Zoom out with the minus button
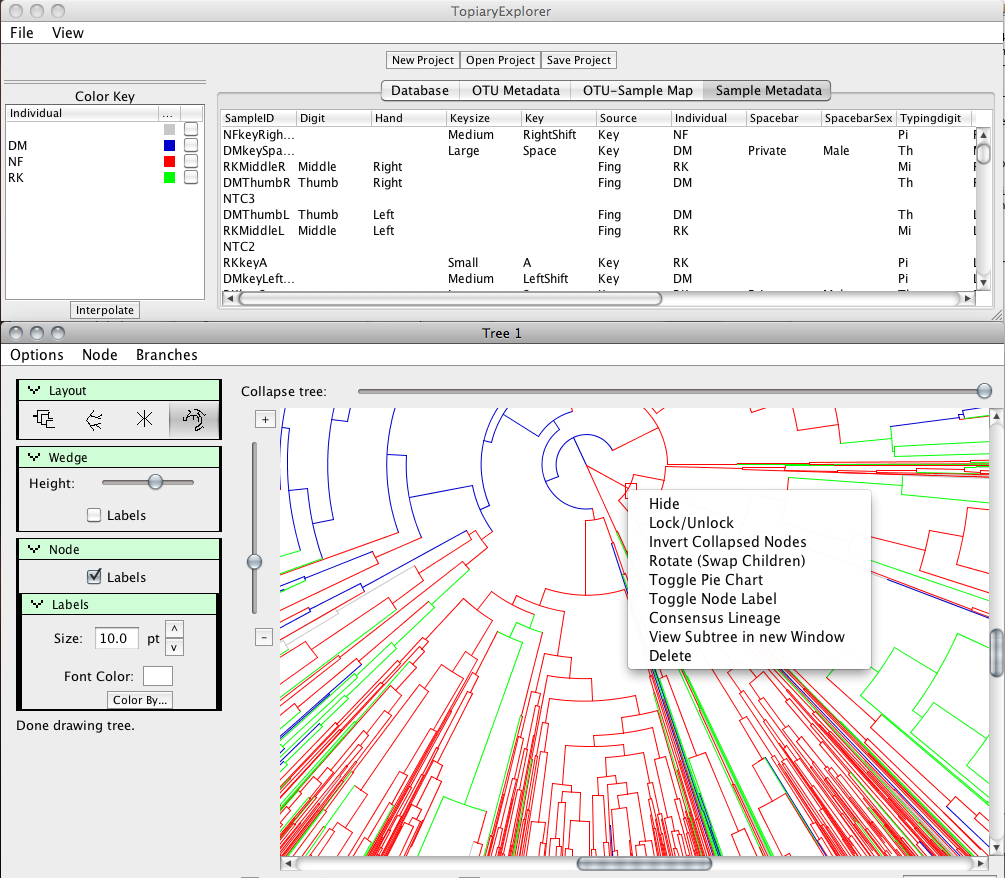1005x878 pixels. coord(264,637)
